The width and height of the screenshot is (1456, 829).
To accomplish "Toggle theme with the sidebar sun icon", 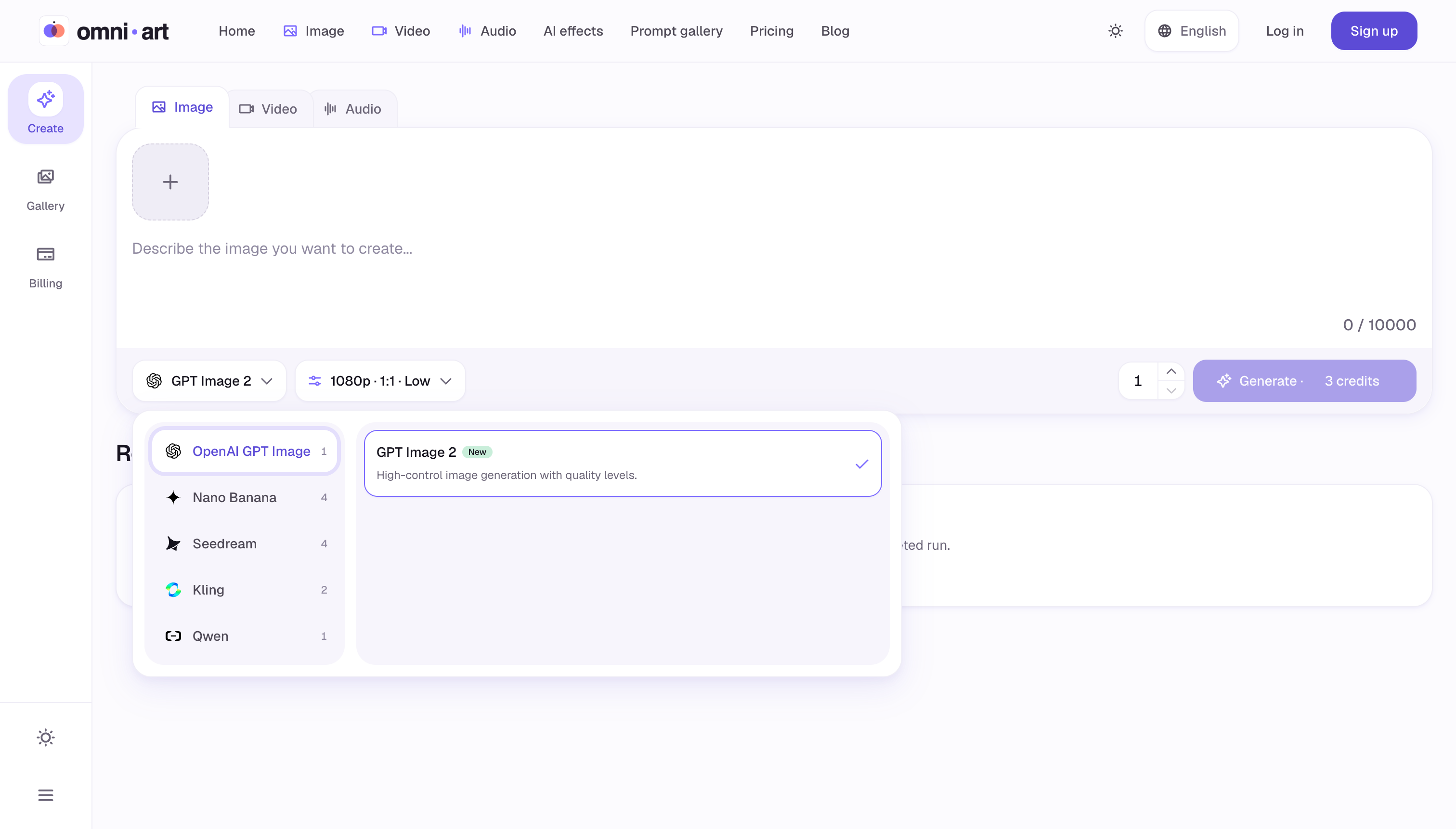I will (x=46, y=738).
